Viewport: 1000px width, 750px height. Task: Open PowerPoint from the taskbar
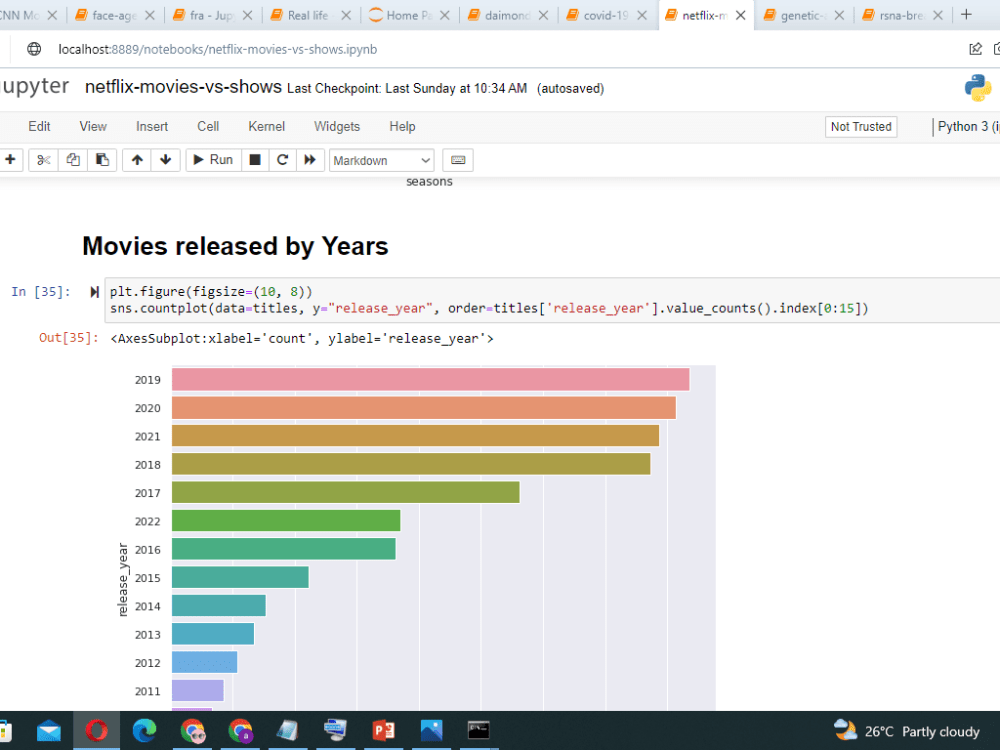[383, 731]
